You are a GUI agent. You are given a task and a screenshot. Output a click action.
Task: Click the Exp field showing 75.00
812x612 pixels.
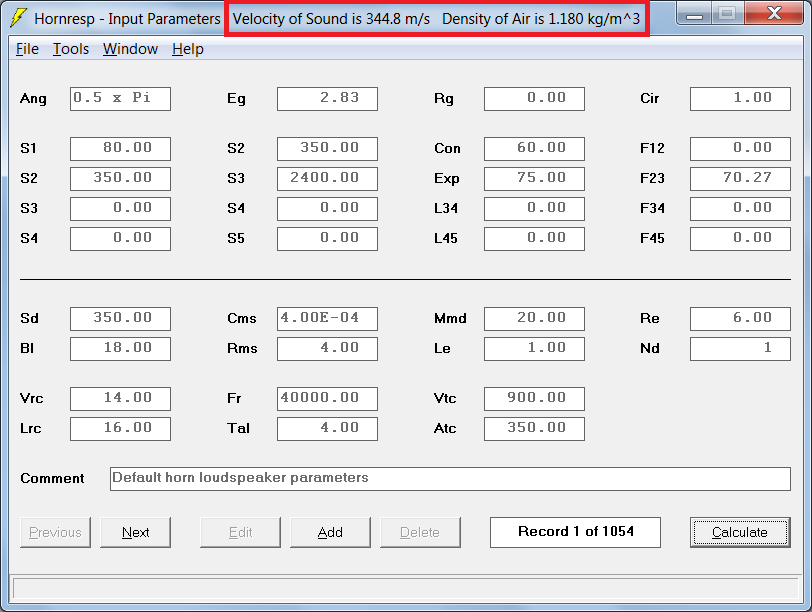(534, 179)
